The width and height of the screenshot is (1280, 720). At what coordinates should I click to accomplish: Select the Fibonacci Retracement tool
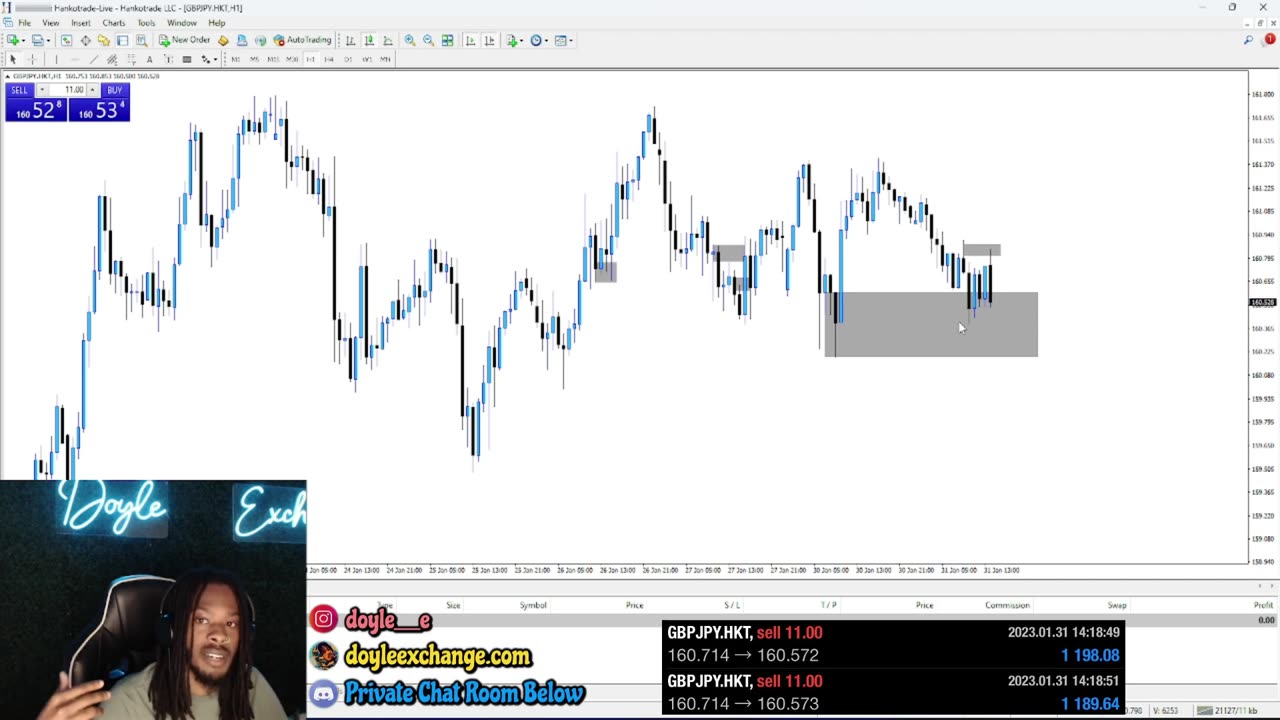[131, 59]
